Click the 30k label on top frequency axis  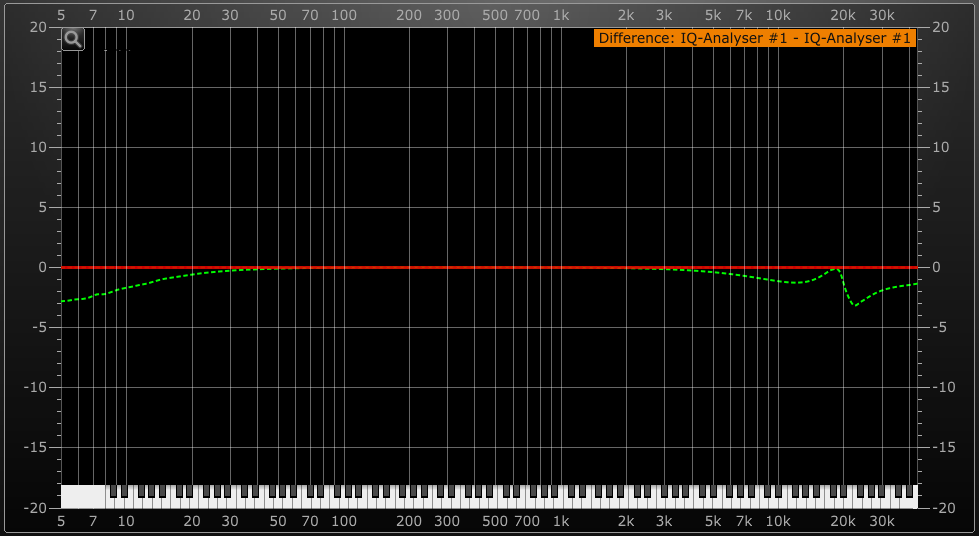click(x=881, y=16)
